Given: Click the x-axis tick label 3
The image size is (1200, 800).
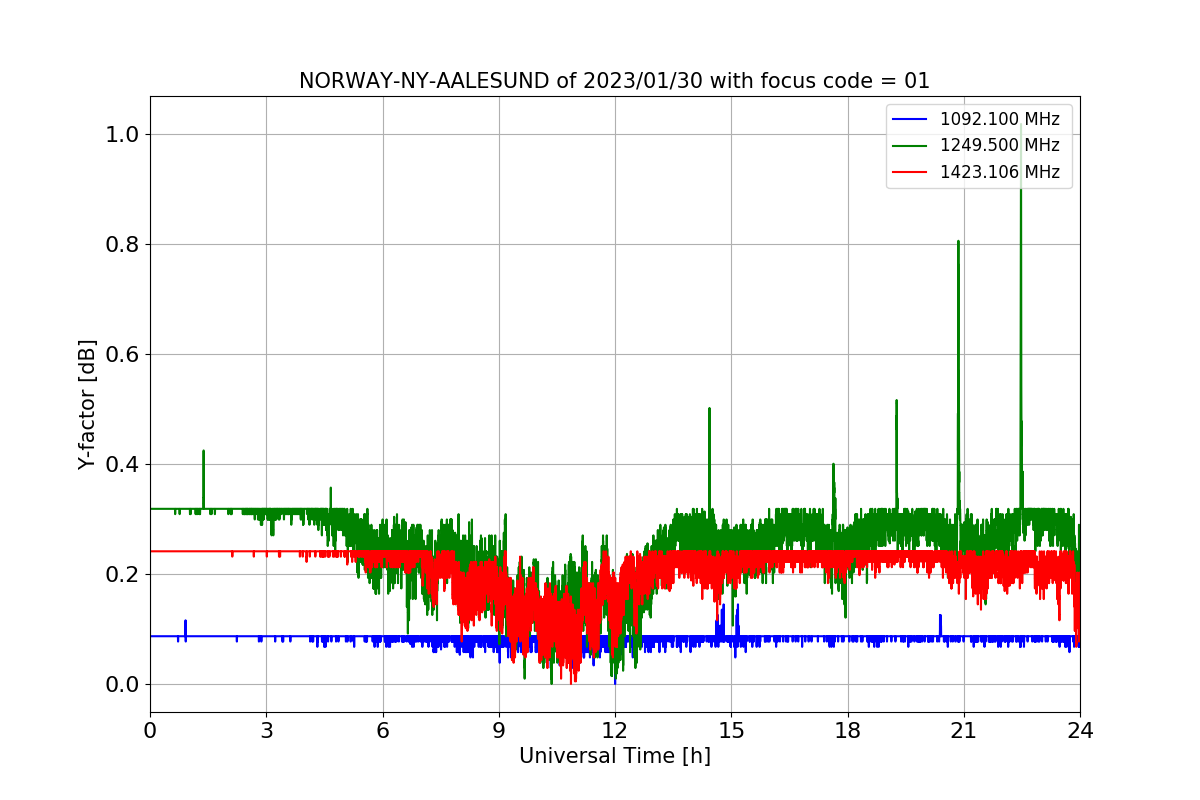Looking at the screenshot, I should [x=266, y=730].
